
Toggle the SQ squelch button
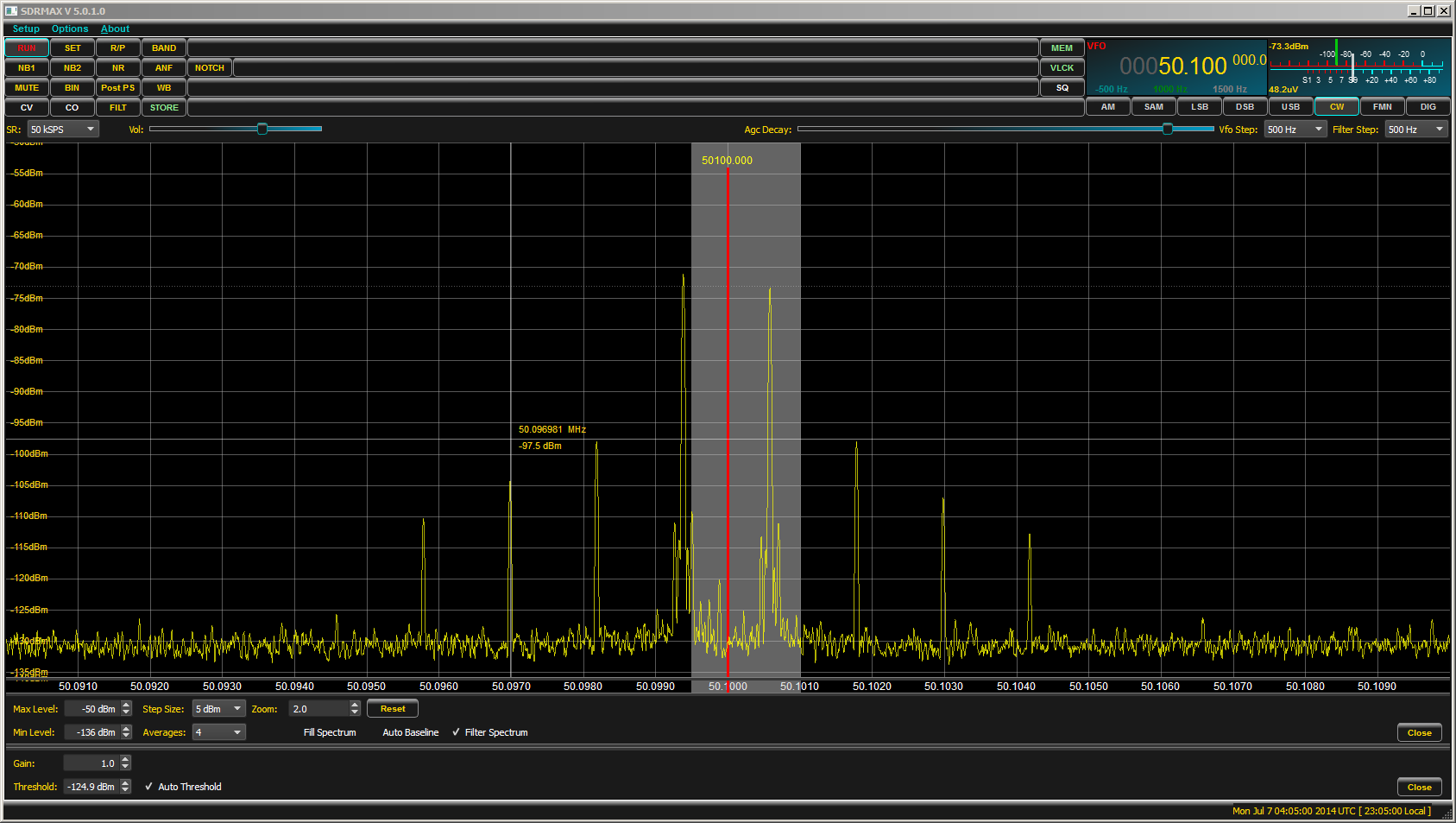[1062, 88]
